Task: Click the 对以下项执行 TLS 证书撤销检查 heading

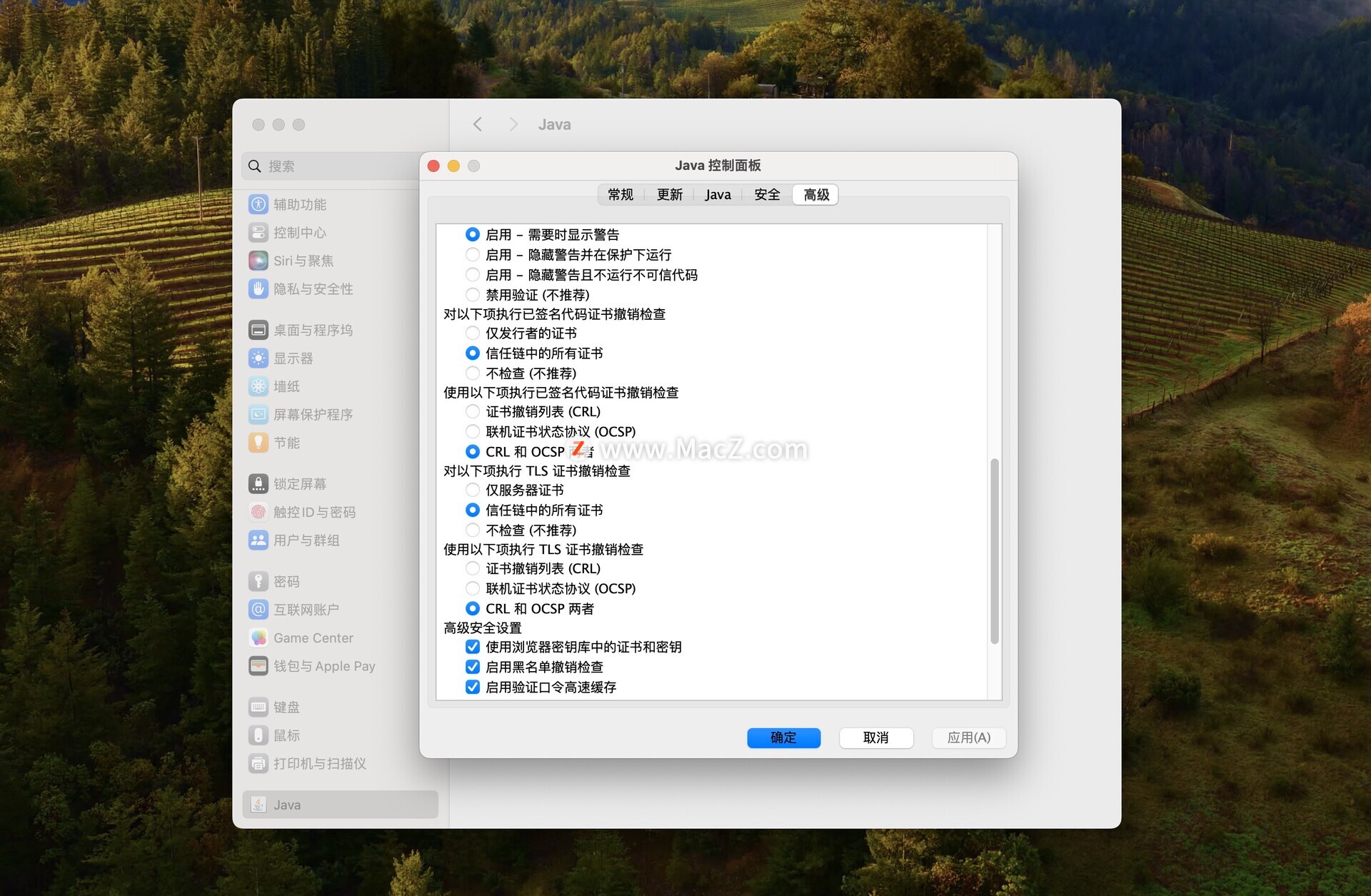Action: tap(537, 470)
